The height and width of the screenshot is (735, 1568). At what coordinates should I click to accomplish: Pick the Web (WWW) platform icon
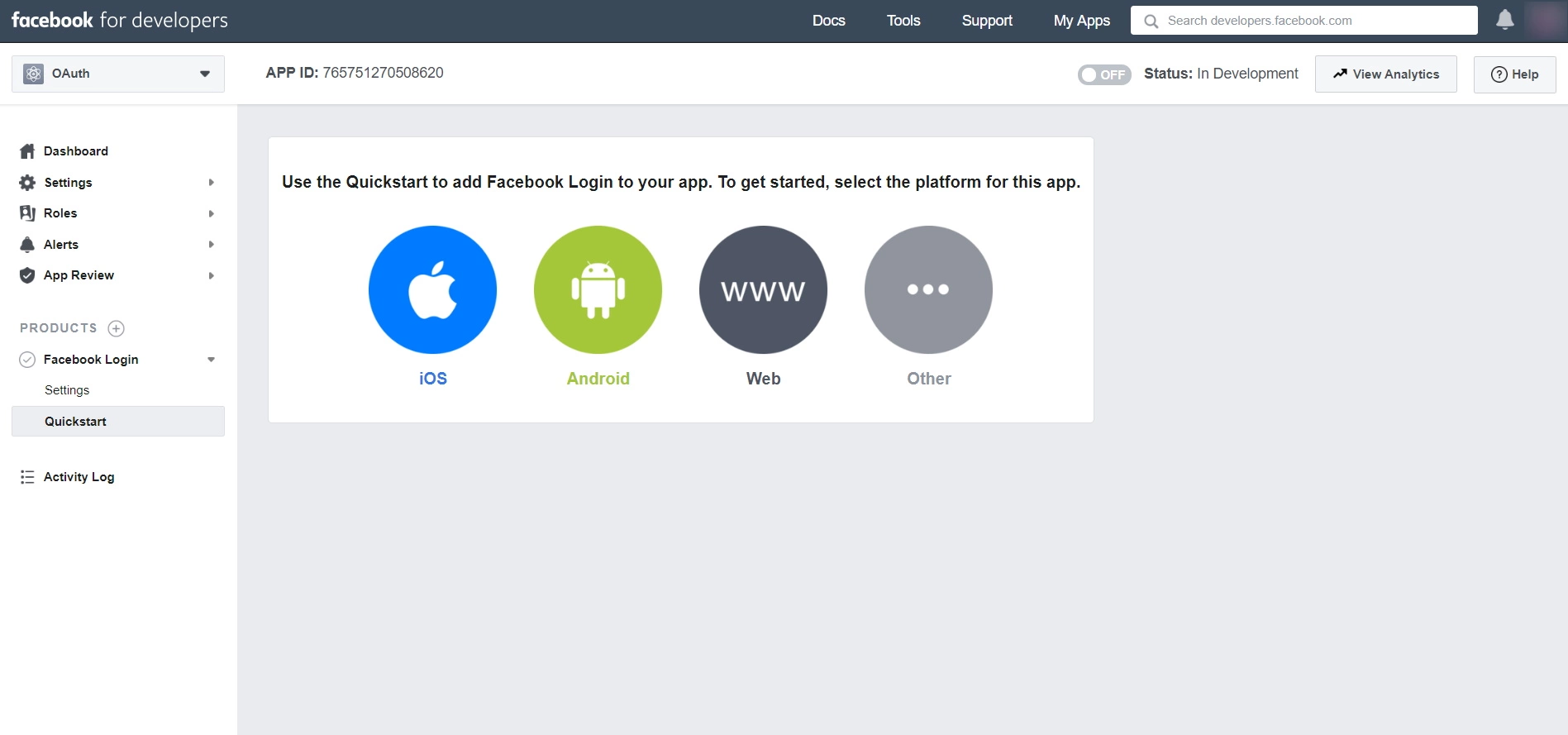[x=763, y=289]
